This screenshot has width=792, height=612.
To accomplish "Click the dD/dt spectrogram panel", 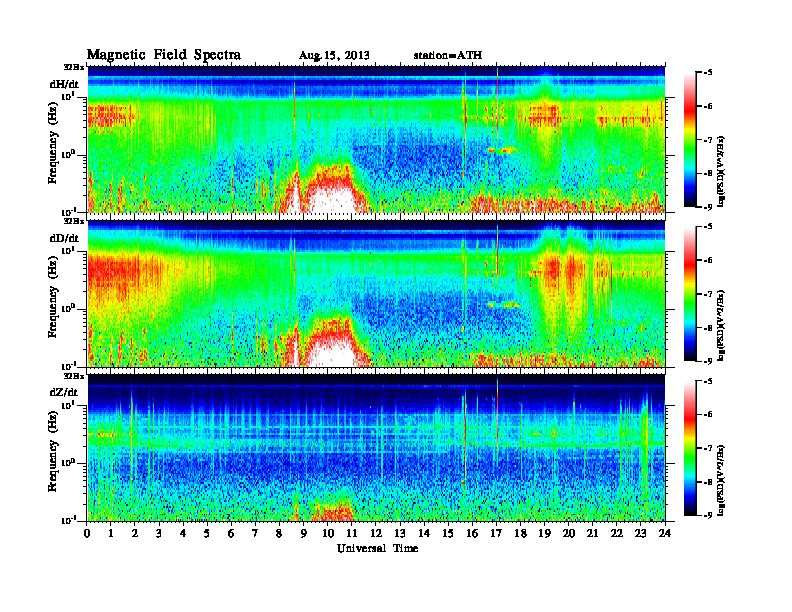I will pyautogui.click(x=376, y=293).
